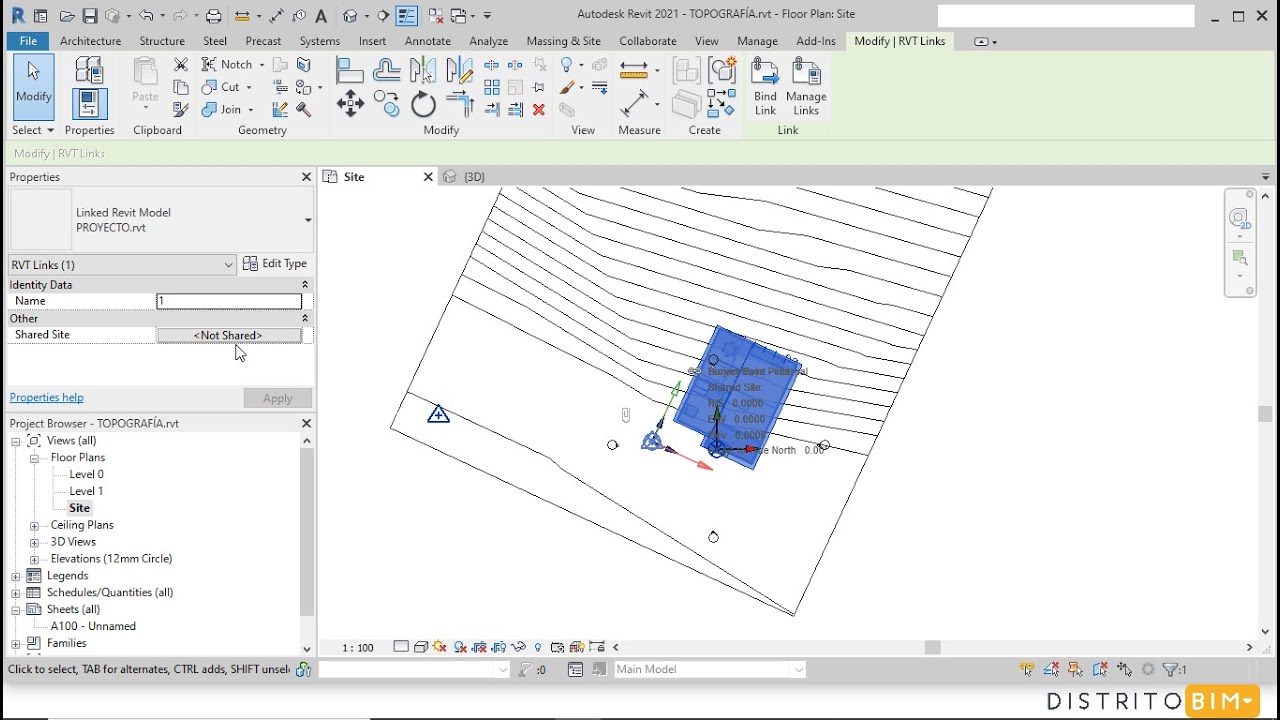The image size is (1280, 720).
Task: Toggle Temporary Hide/Isolate glasses icon
Action: (518, 647)
